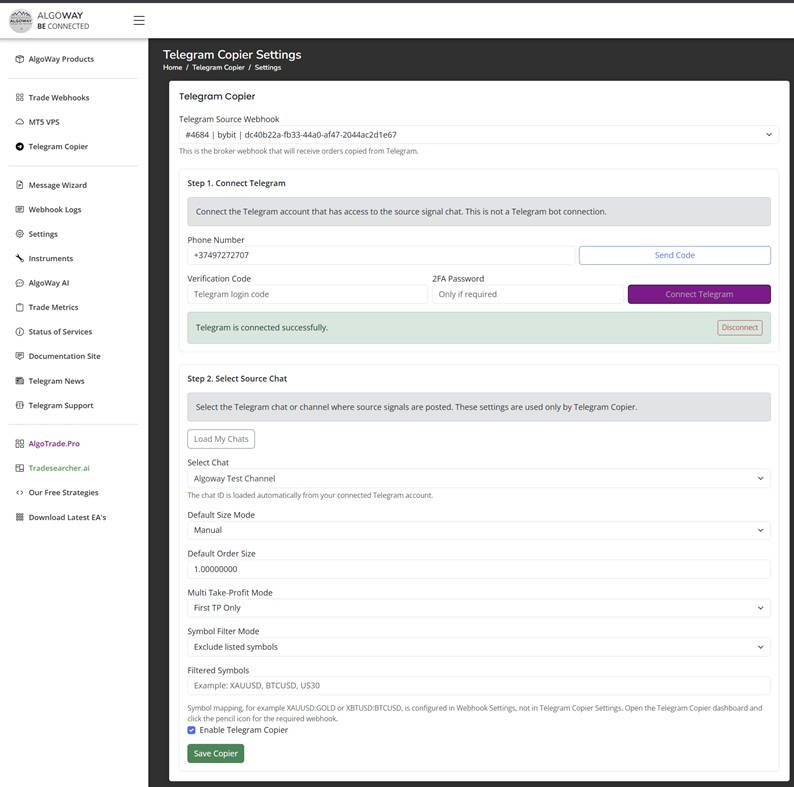Viewport: 794px width, 787px height.
Task: Click the Webhook Logs icon
Action: coord(20,209)
